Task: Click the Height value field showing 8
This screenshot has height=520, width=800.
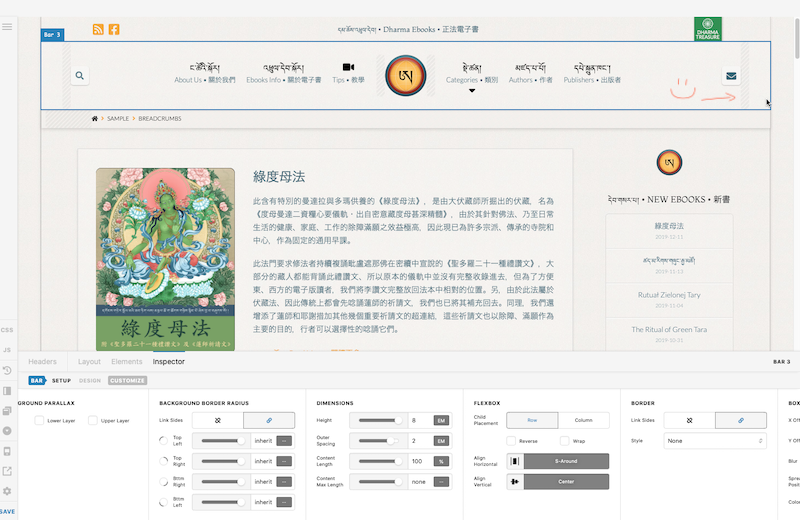Action: (x=420, y=420)
